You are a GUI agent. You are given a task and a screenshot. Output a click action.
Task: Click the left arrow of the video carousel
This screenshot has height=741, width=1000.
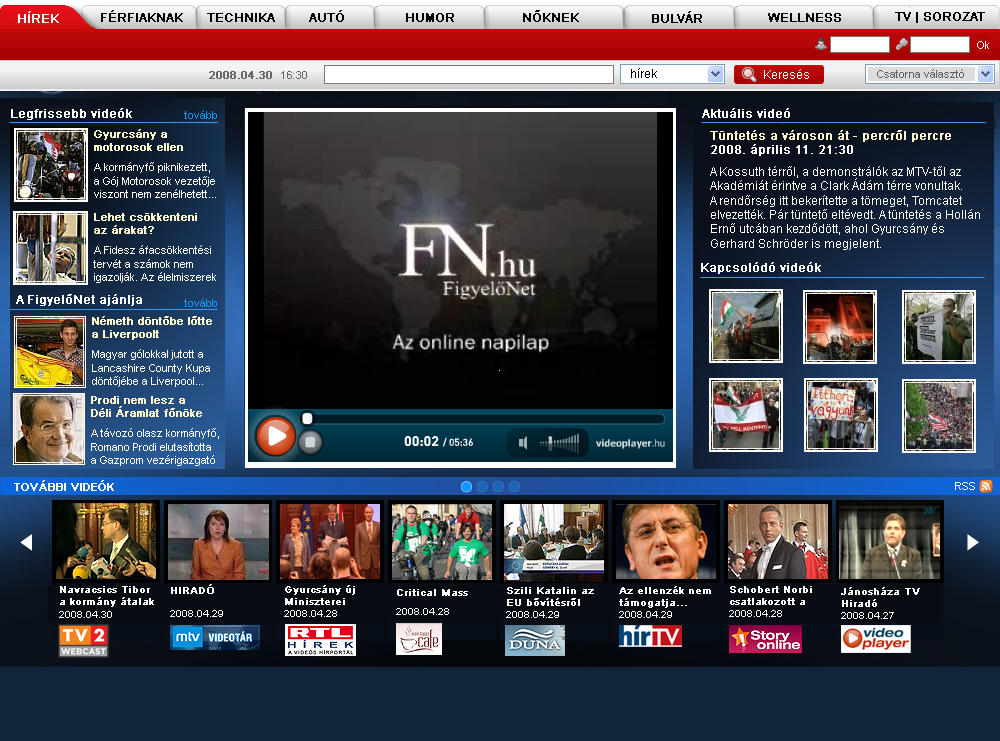pyautogui.click(x=27, y=542)
